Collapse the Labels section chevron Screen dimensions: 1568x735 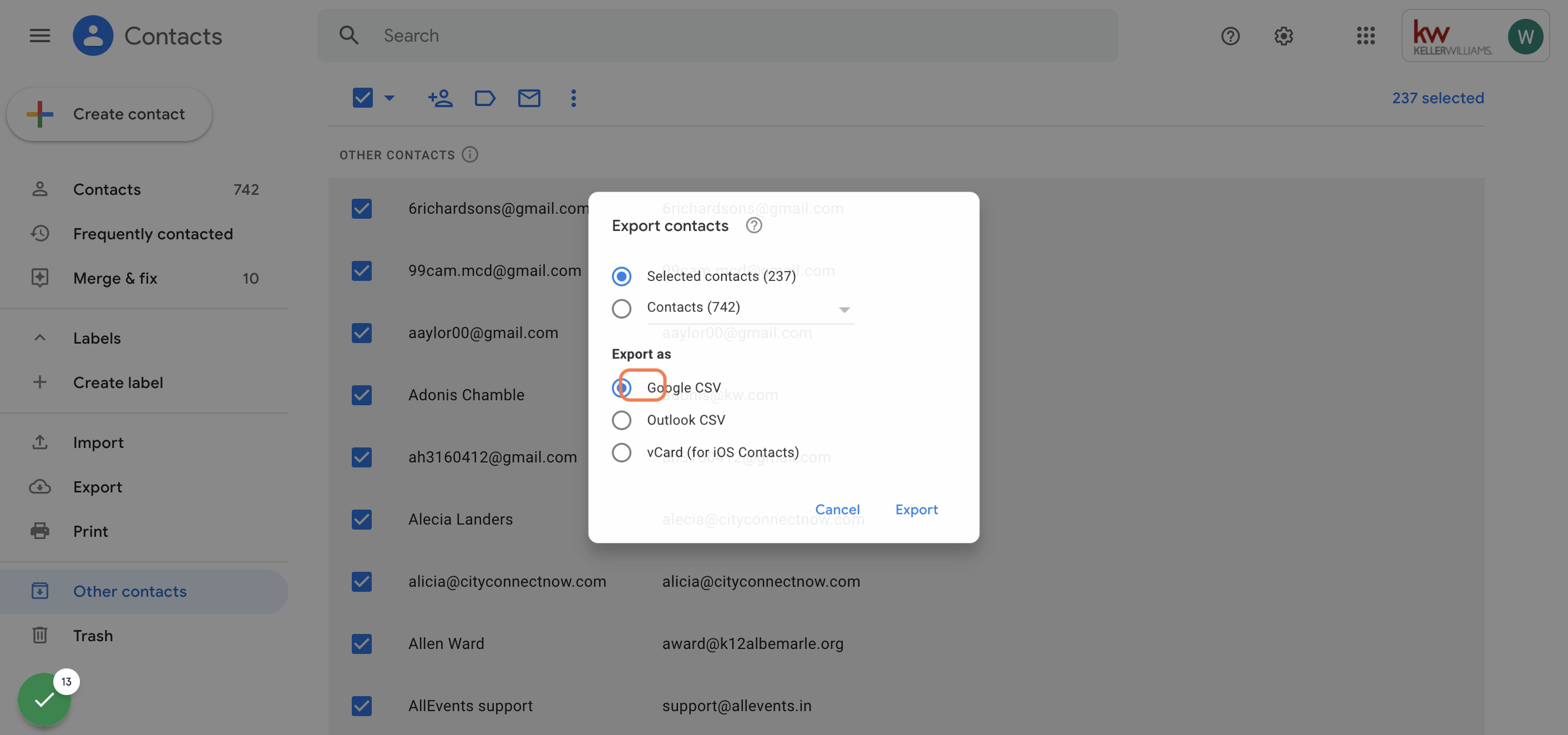tap(39, 338)
